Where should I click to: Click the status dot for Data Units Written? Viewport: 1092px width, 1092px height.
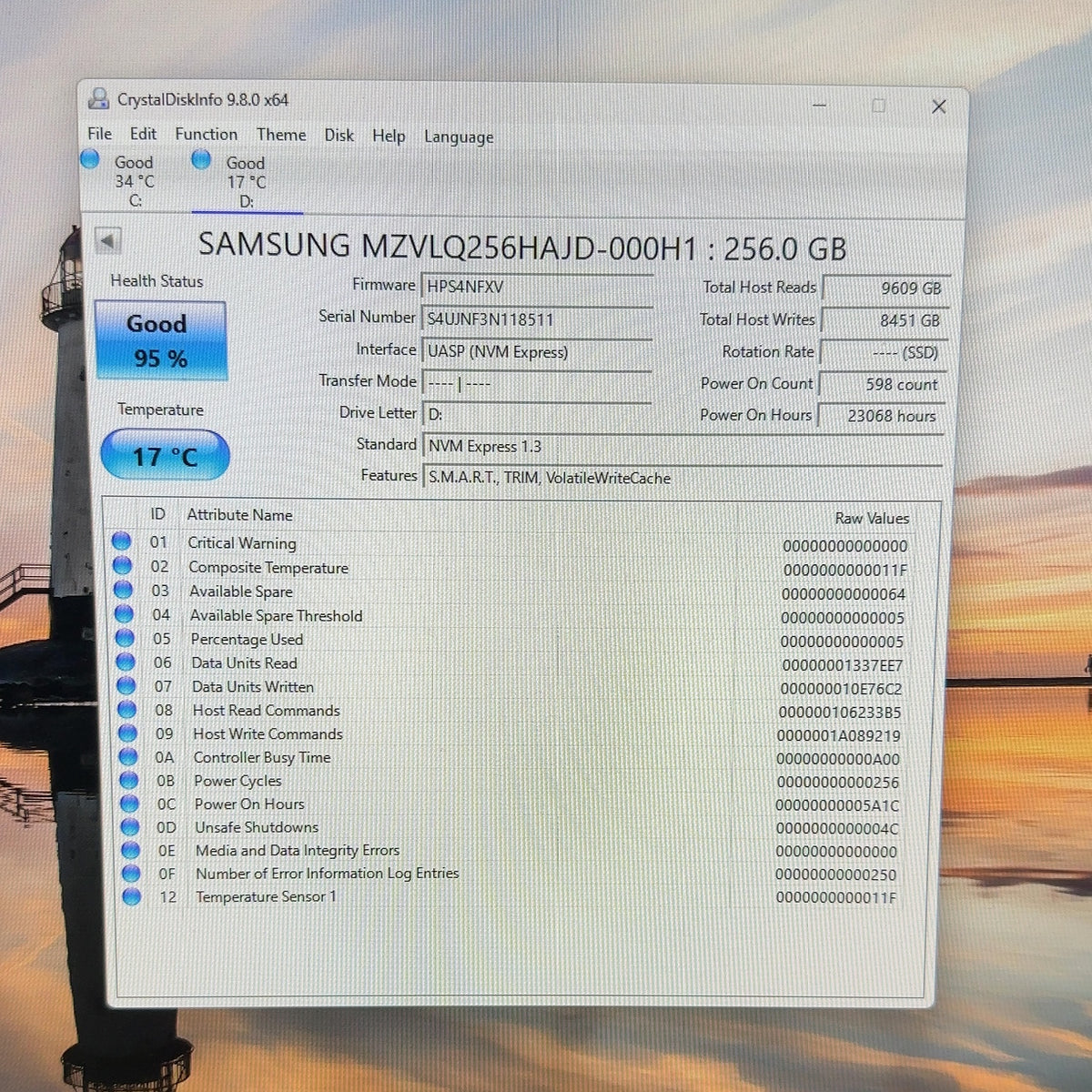tap(126, 685)
